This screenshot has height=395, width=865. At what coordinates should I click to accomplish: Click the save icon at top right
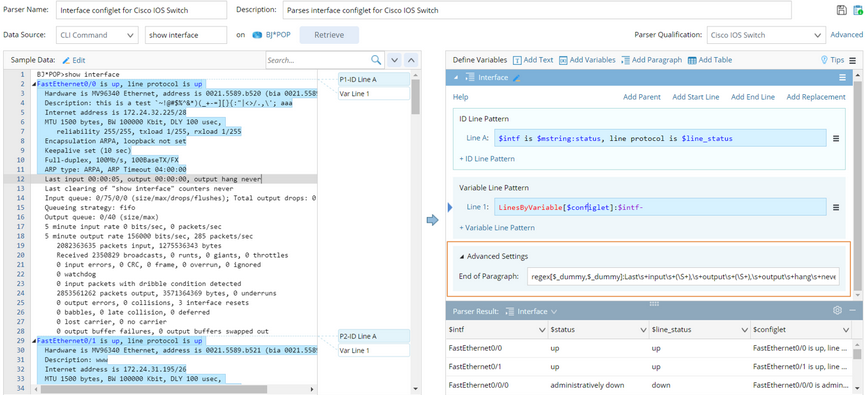click(841, 10)
